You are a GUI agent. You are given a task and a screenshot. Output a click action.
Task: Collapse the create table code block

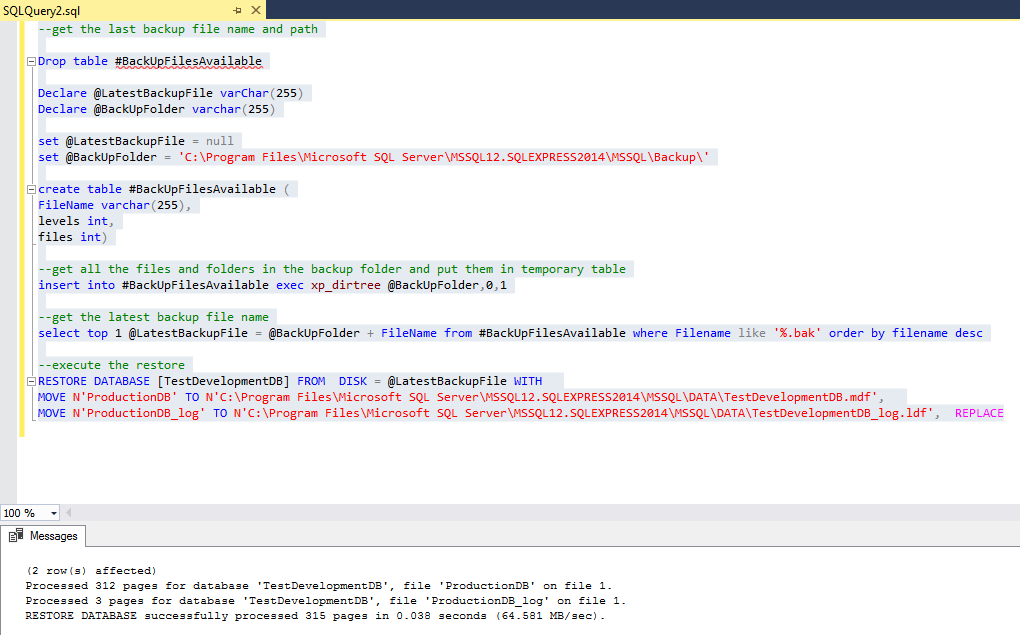click(x=31, y=189)
